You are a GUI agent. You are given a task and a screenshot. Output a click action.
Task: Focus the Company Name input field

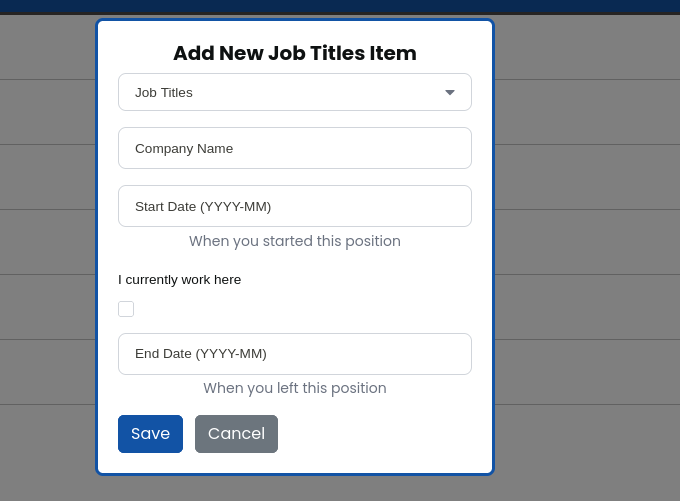point(294,148)
